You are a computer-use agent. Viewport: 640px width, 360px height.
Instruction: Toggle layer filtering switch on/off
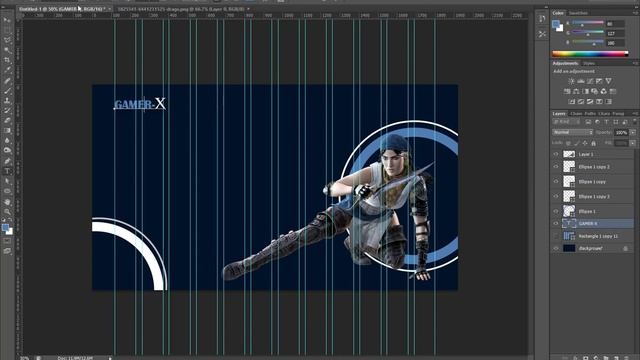(634, 122)
